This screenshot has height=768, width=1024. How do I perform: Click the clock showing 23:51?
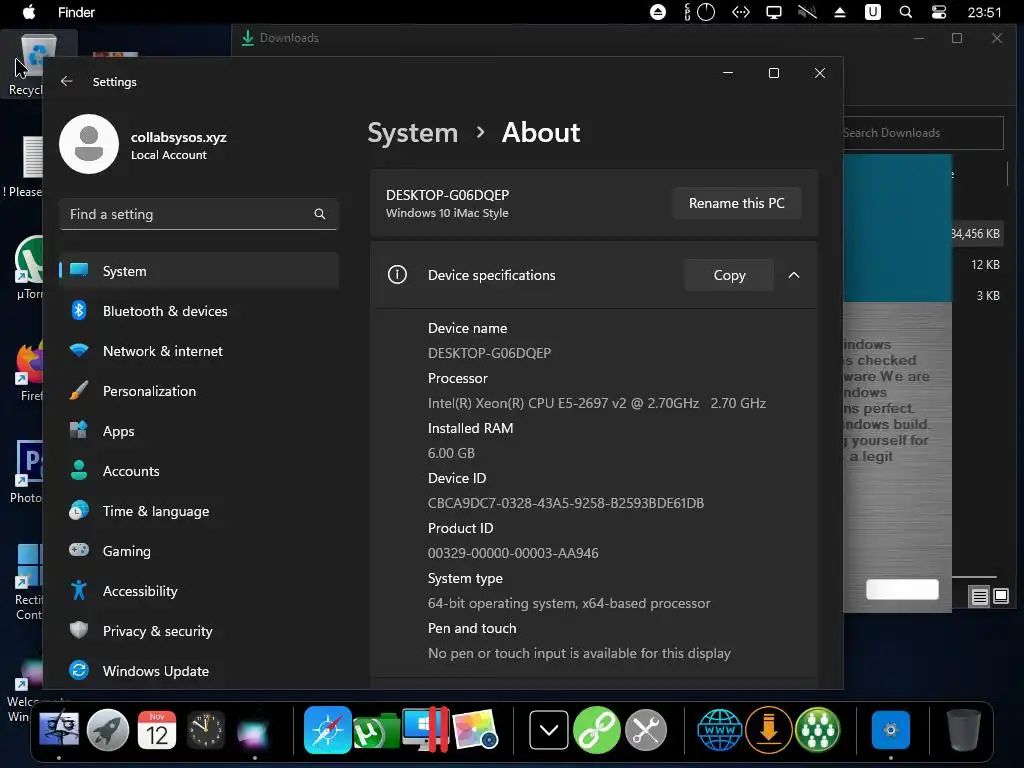[x=984, y=12]
